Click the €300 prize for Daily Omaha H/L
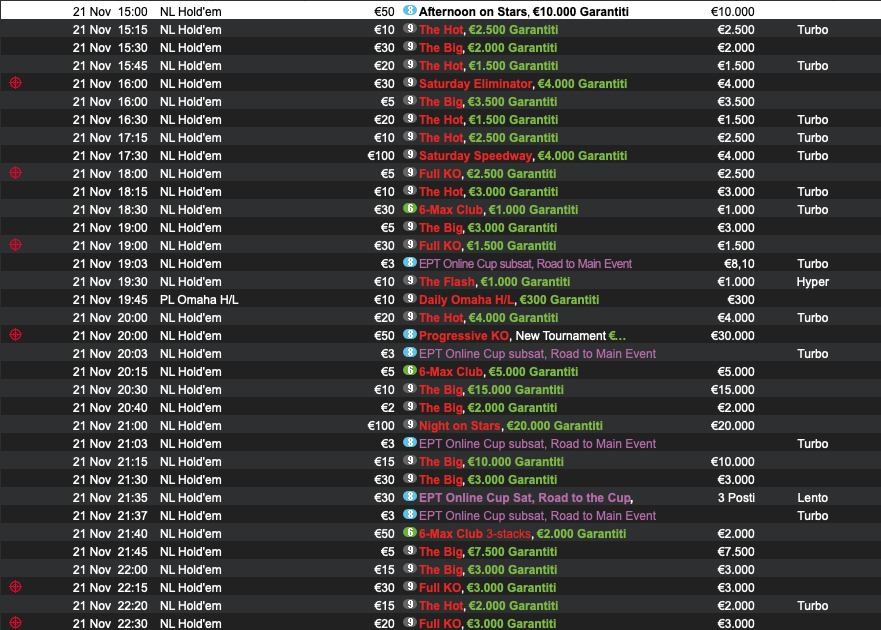The image size is (881, 630). pos(741,300)
